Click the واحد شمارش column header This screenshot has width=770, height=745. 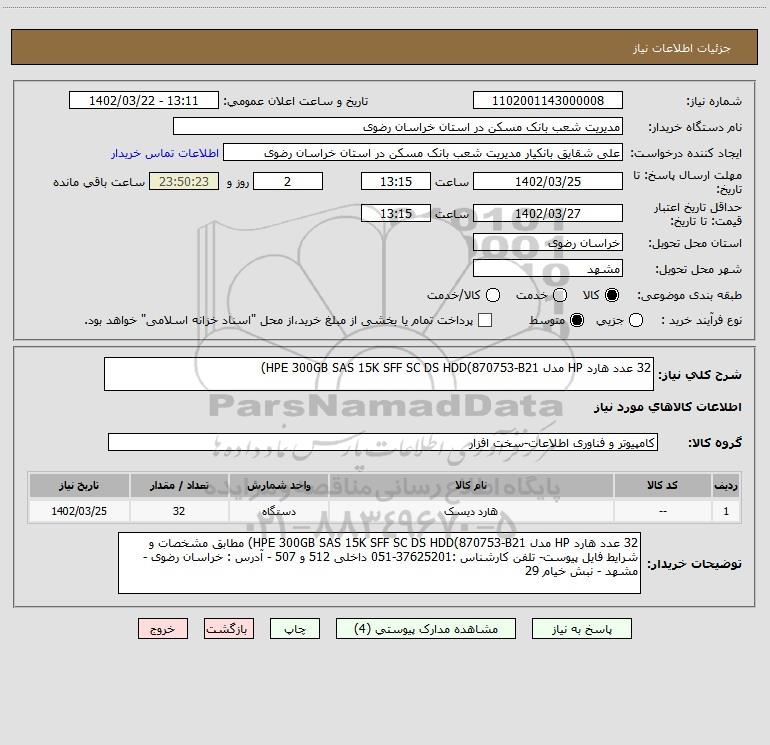point(278,486)
